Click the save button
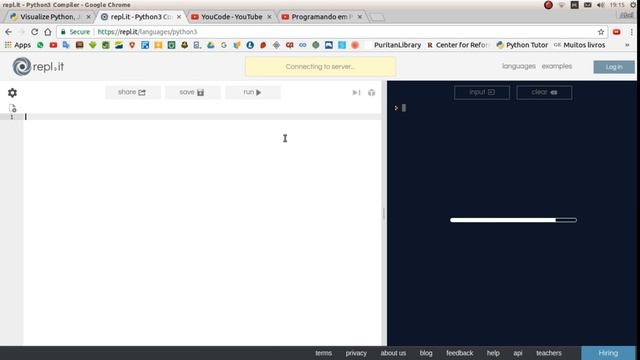This screenshot has width=640, height=360. 192,92
